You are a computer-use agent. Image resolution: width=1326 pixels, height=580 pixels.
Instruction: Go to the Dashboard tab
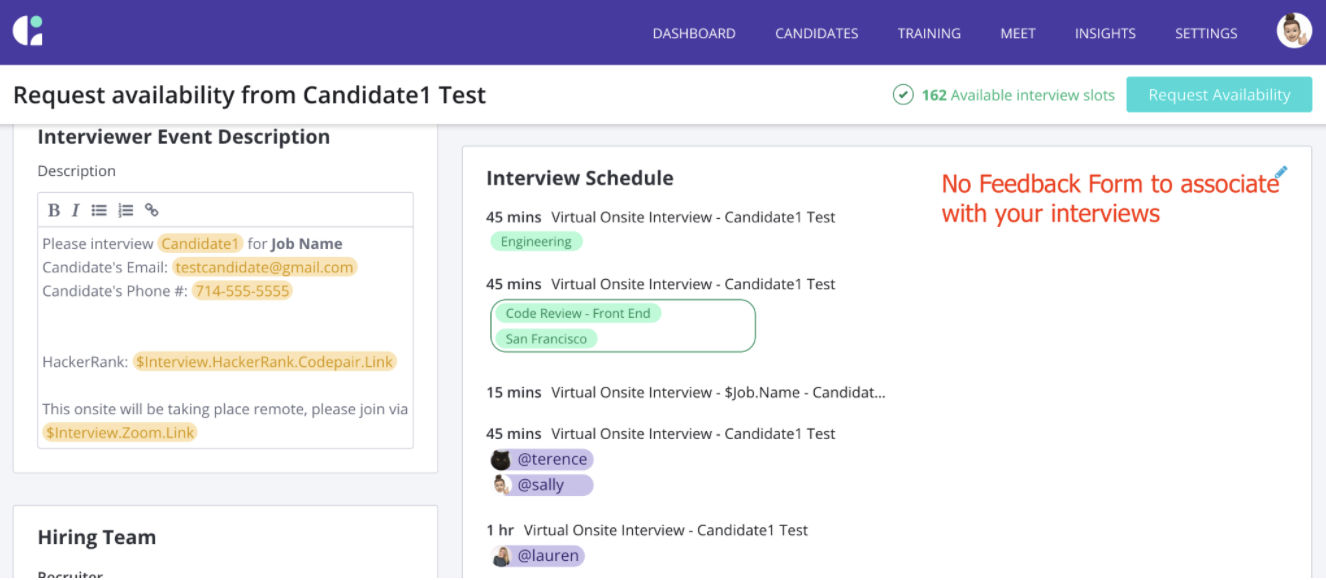click(x=694, y=33)
